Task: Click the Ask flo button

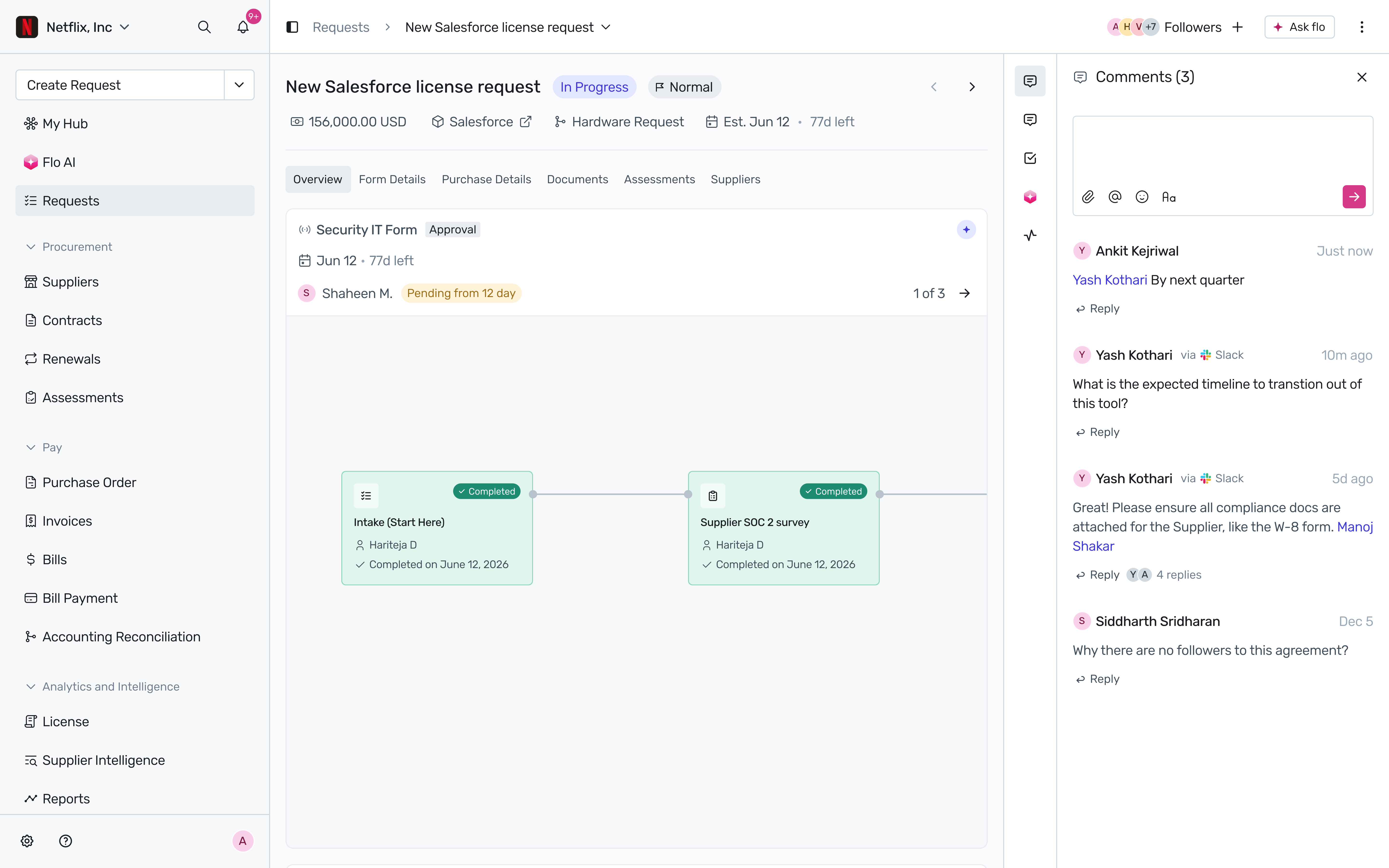Action: [1300, 27]
